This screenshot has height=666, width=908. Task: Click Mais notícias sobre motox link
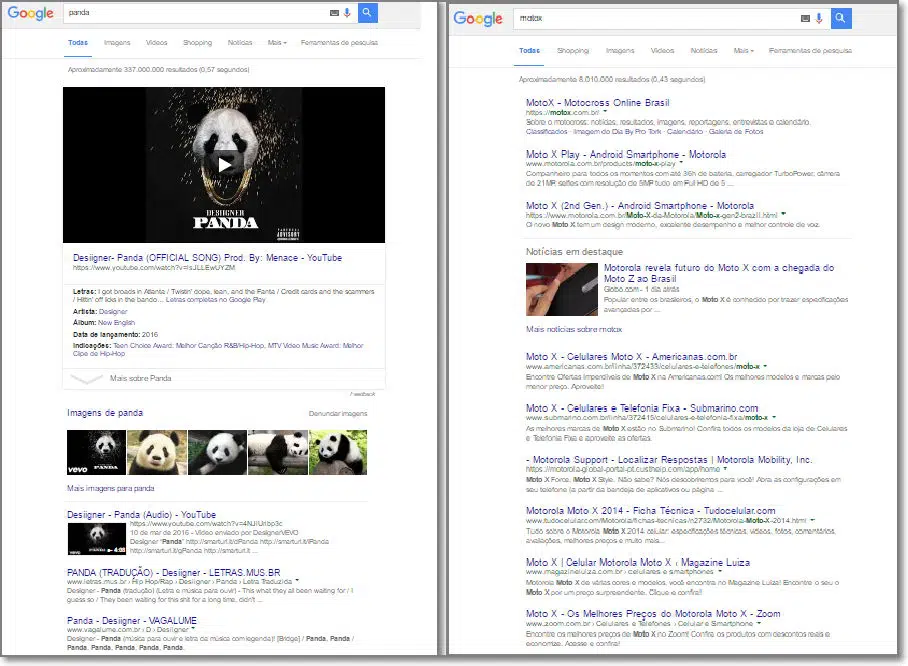pyautogui.click(x=574, y=329)
